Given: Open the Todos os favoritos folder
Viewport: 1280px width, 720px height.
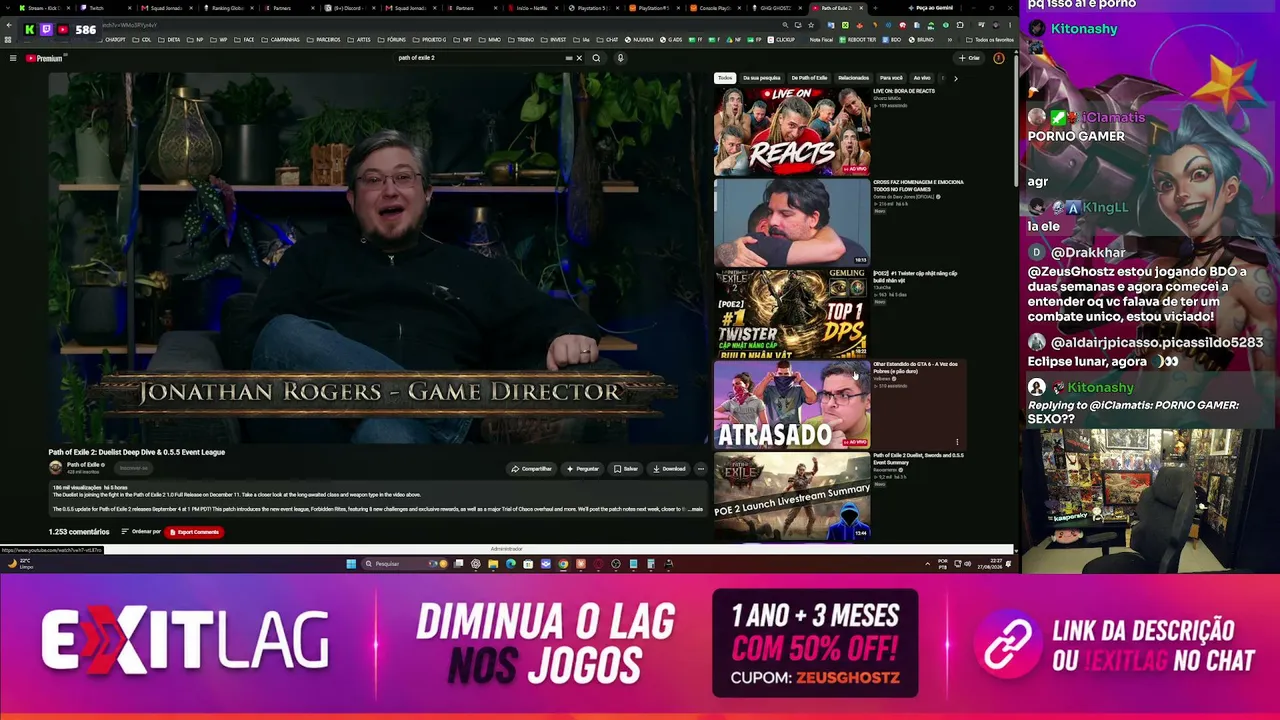Looking at the screenshot, I should (x=990, y=40).
